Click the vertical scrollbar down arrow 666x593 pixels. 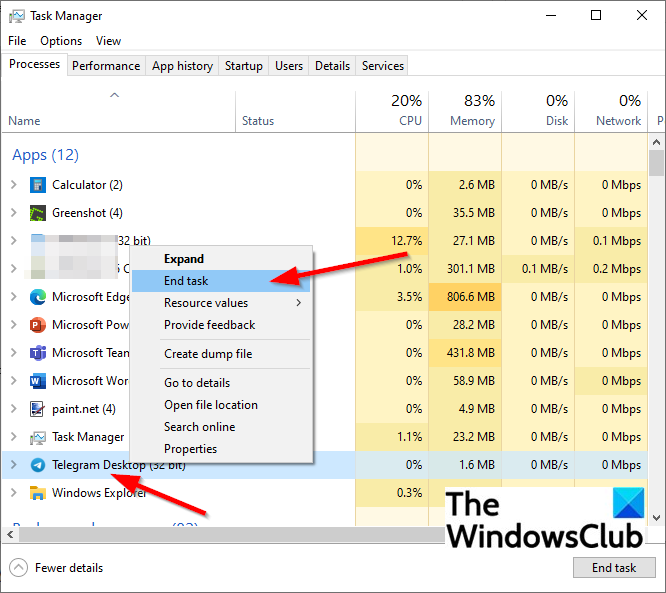pyautogui.click(x=657, y=518)
